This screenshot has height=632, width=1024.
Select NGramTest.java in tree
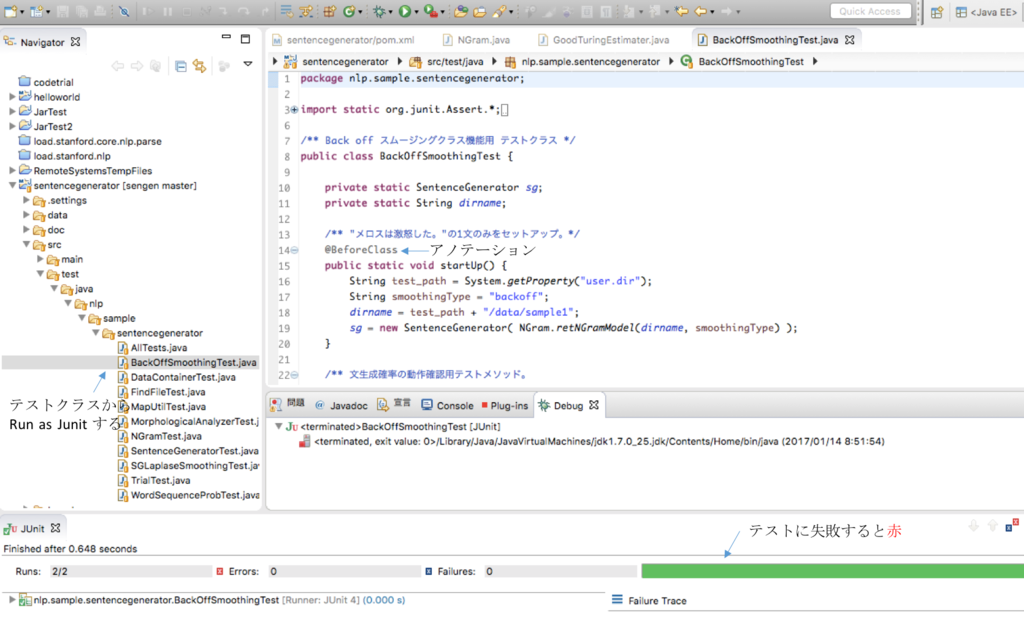tap(166, 436)
